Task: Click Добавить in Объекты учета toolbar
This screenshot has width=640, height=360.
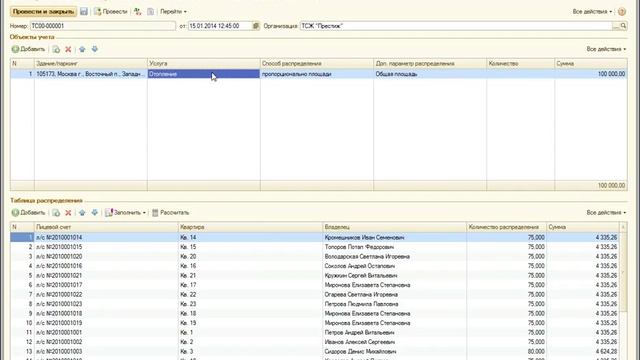Action: (28, 49)
